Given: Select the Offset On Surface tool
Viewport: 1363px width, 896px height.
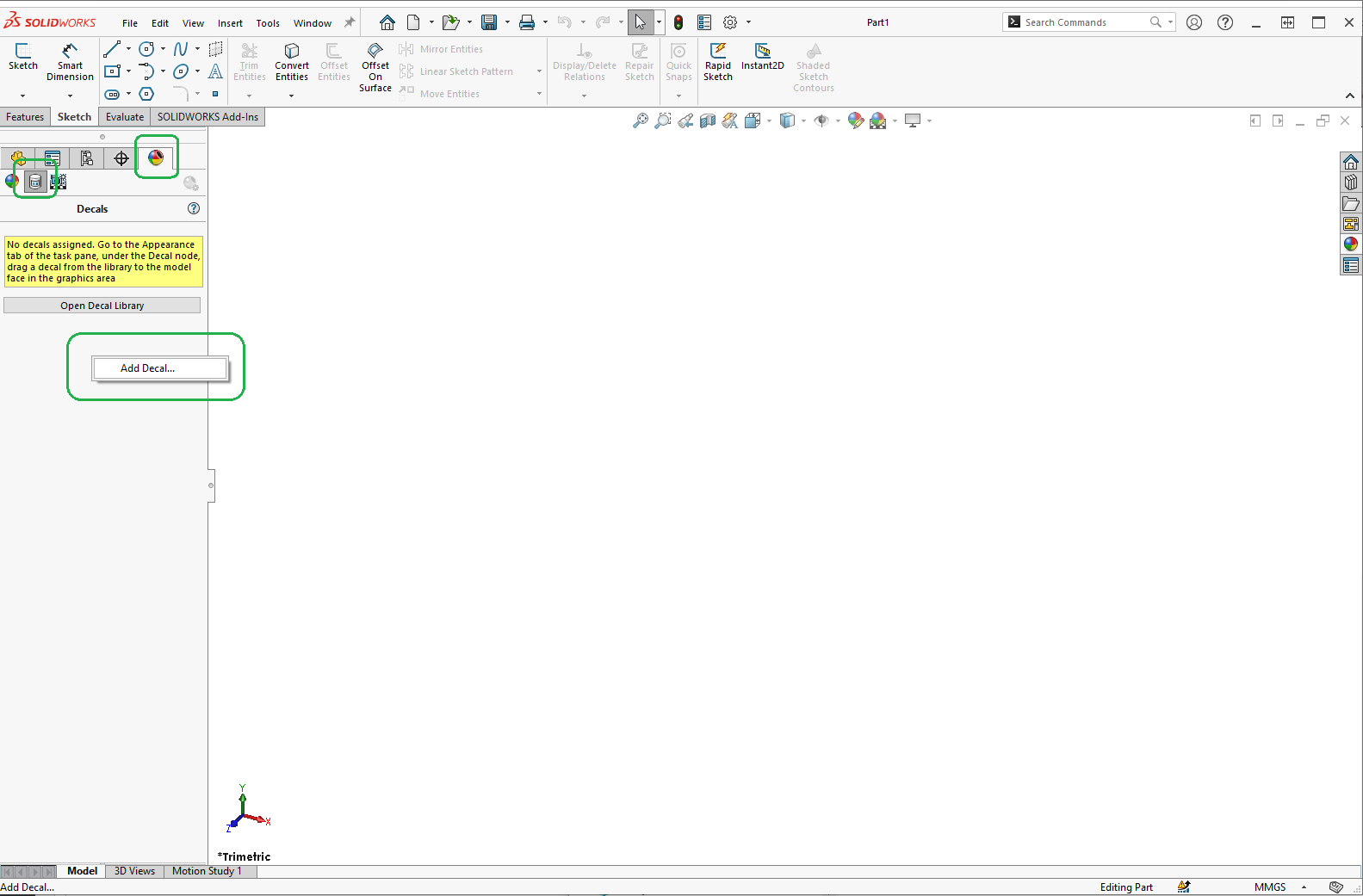Looking at the screenshot, I should (375, 66).
